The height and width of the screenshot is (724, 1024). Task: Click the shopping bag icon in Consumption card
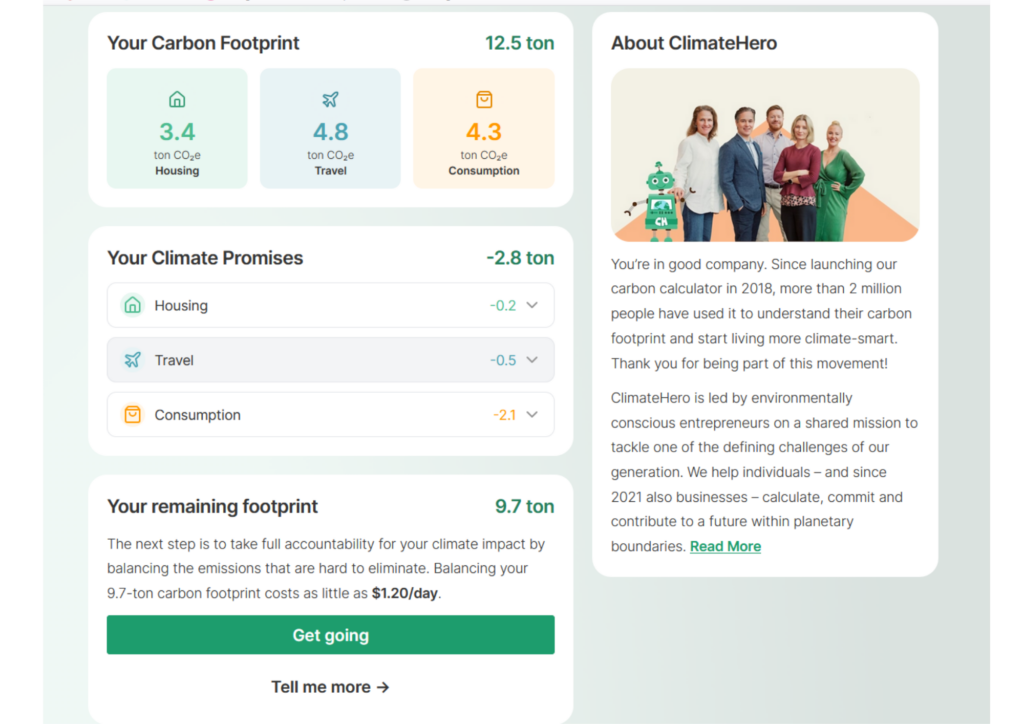click(x=484, y=99)
